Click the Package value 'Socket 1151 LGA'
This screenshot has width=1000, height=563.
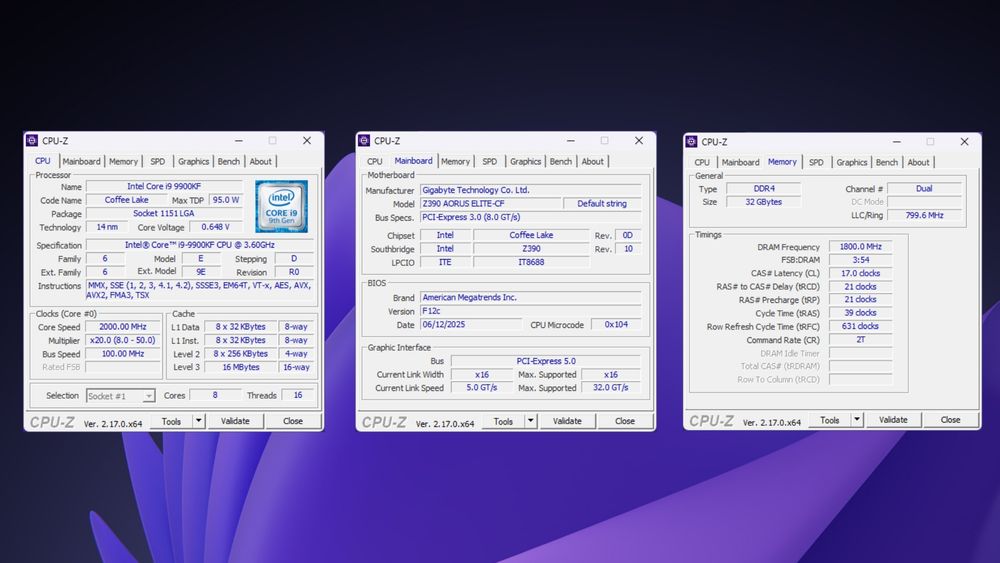click(x=164, y=213)
